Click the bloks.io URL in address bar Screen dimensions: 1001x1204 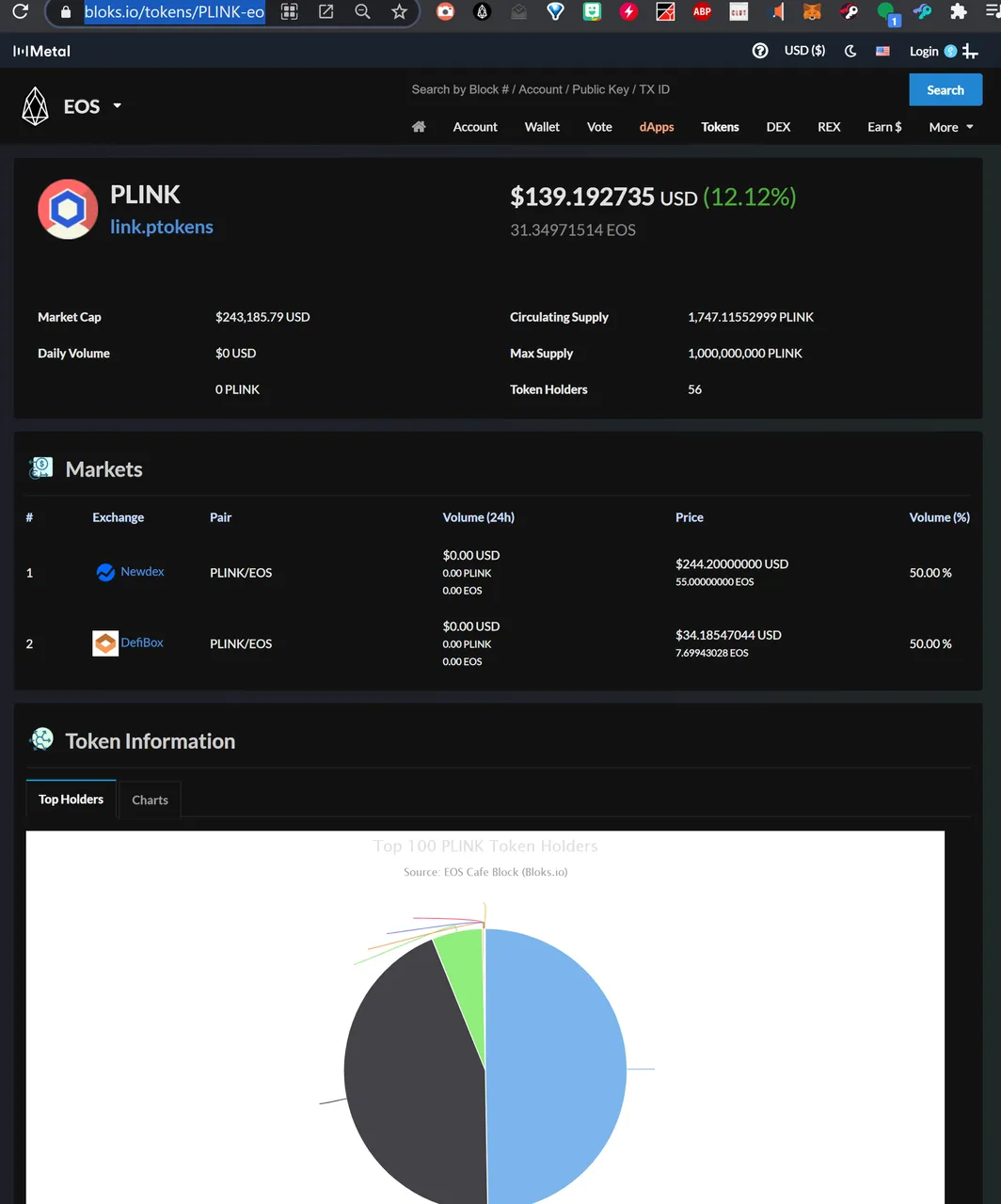pyautogui.click(x=174, y=12)
